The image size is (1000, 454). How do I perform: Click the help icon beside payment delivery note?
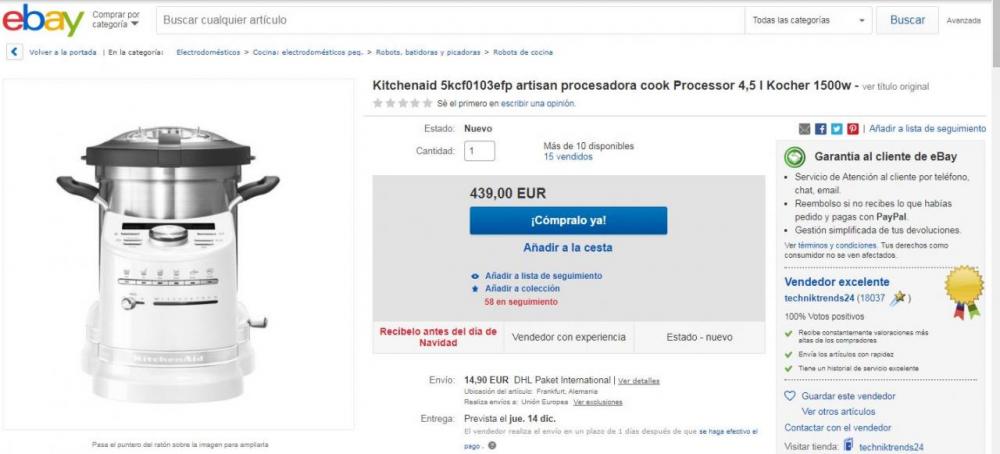click(x=492, y=446)
